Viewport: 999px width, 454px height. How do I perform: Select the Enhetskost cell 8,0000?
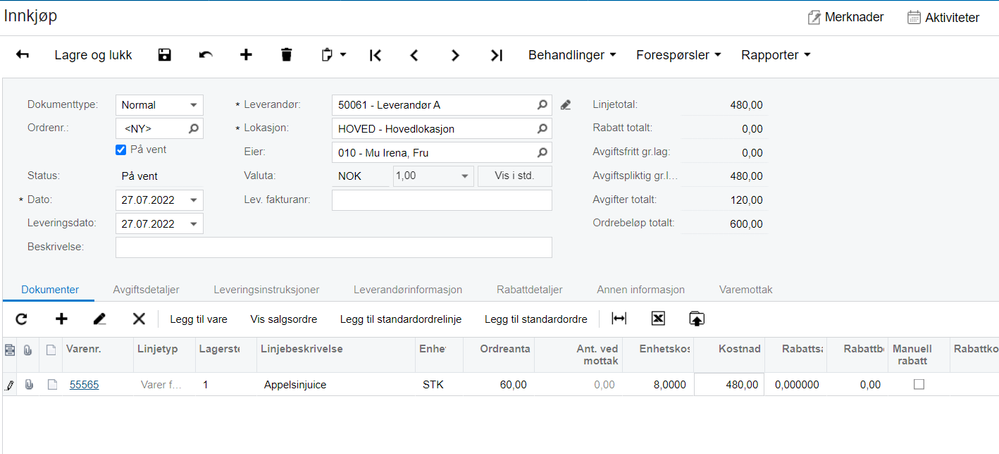coord(658,385)
